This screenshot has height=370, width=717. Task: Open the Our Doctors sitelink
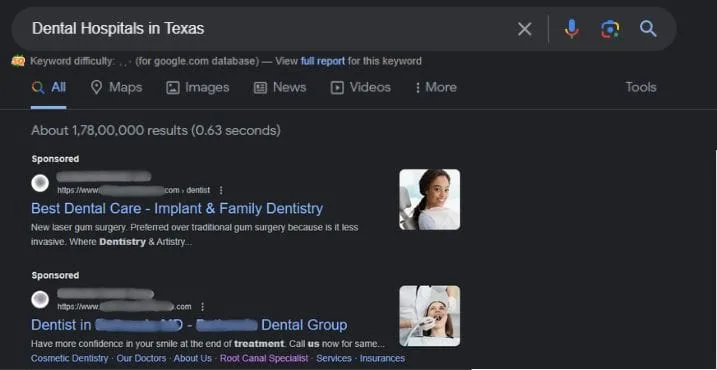pyautogui.click(x=141, y=358)
